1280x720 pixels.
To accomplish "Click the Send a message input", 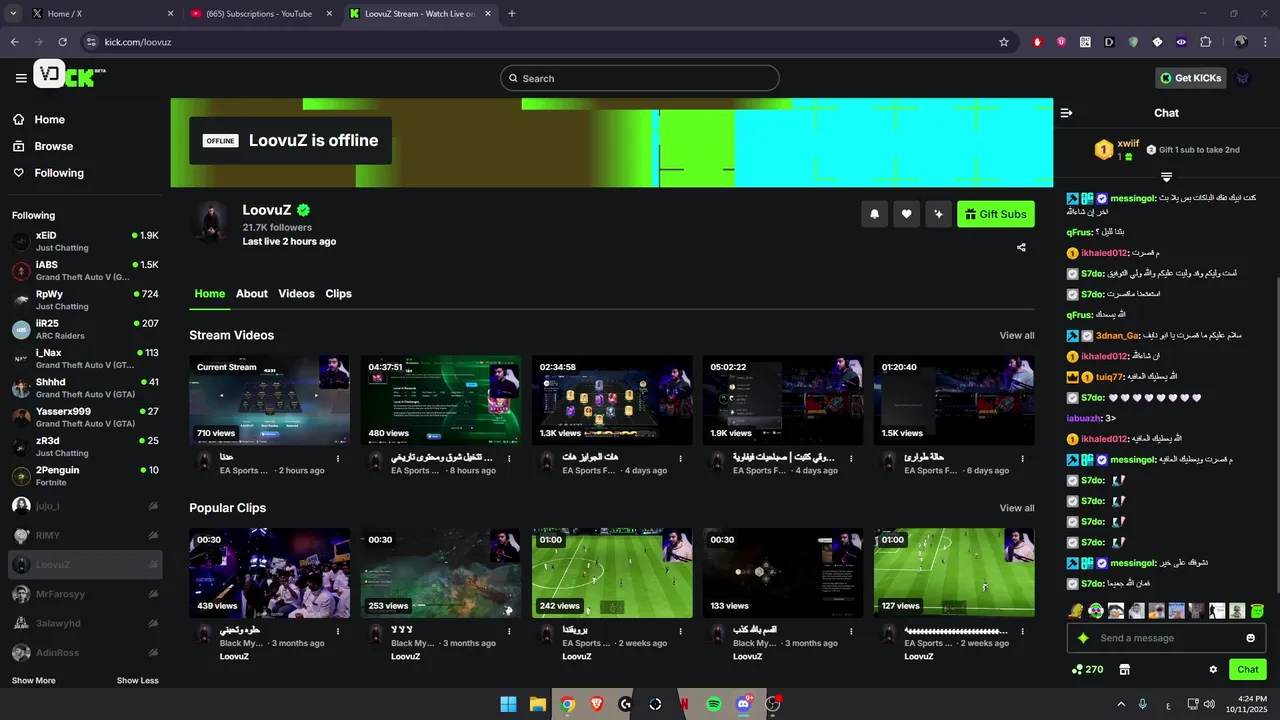I will tap(1166, 638).
